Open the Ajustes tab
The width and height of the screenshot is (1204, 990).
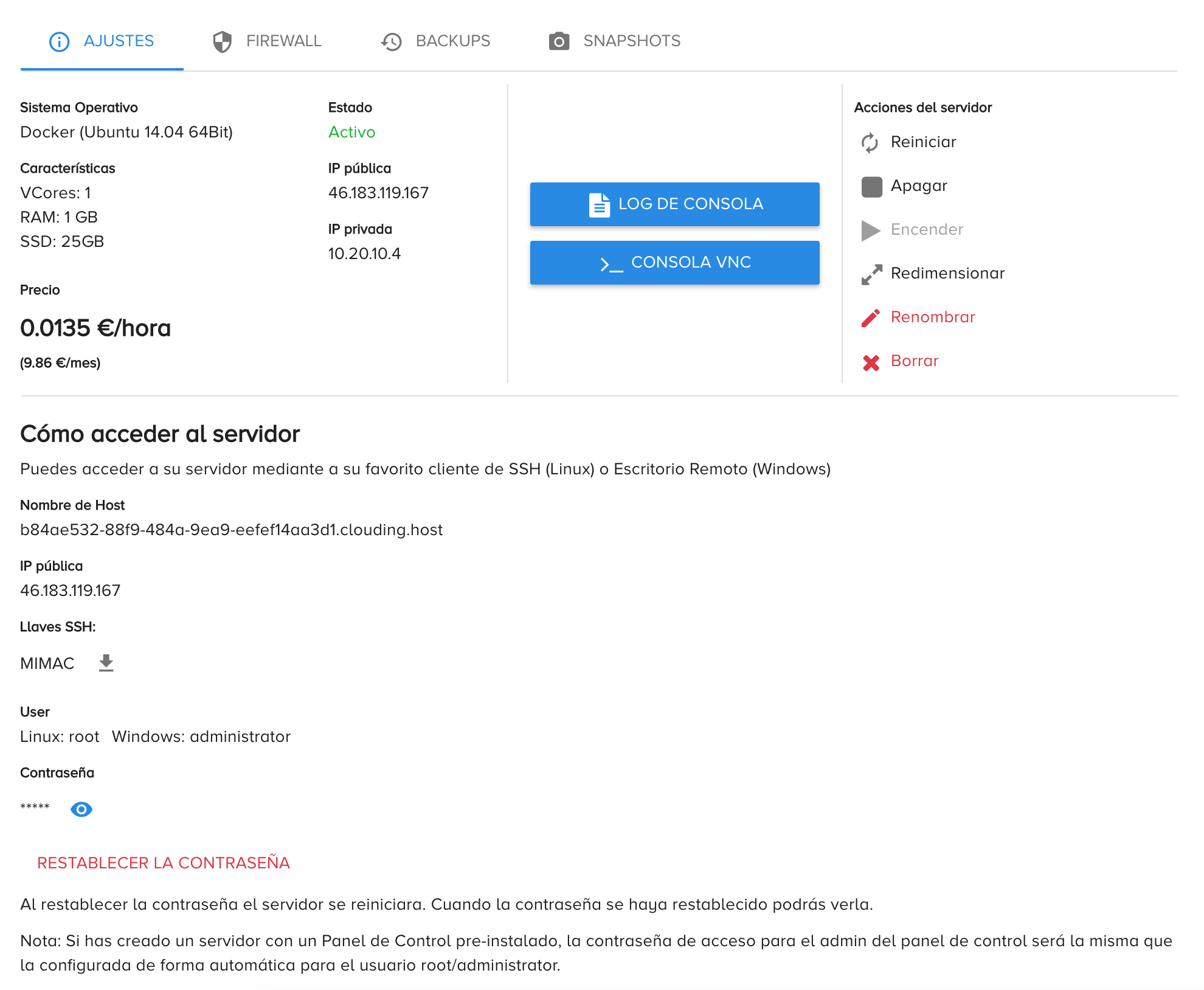[x=102, y=41]
